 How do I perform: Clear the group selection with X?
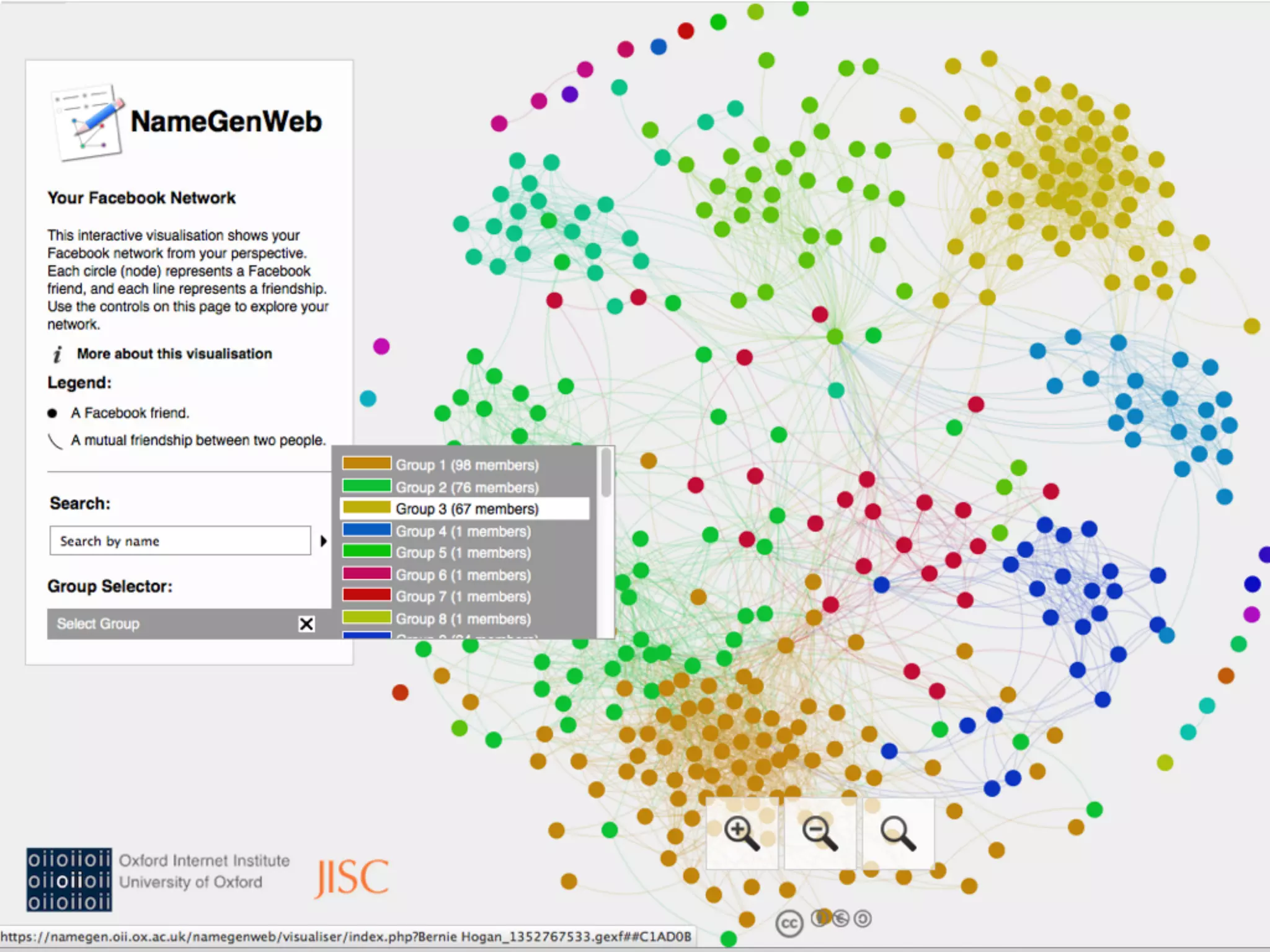click(306, 624)
